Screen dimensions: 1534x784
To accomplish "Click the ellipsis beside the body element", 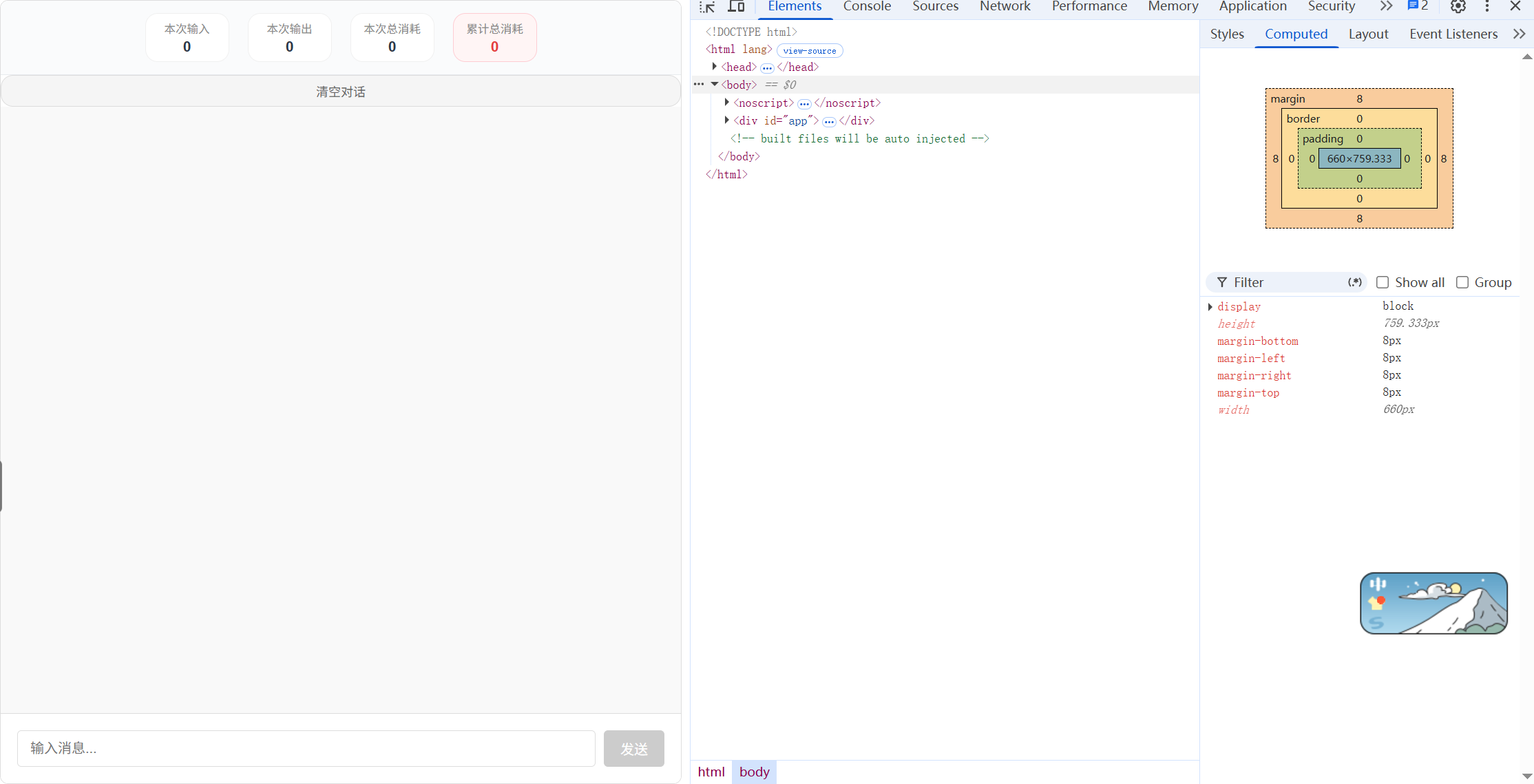I will (699, 85).
